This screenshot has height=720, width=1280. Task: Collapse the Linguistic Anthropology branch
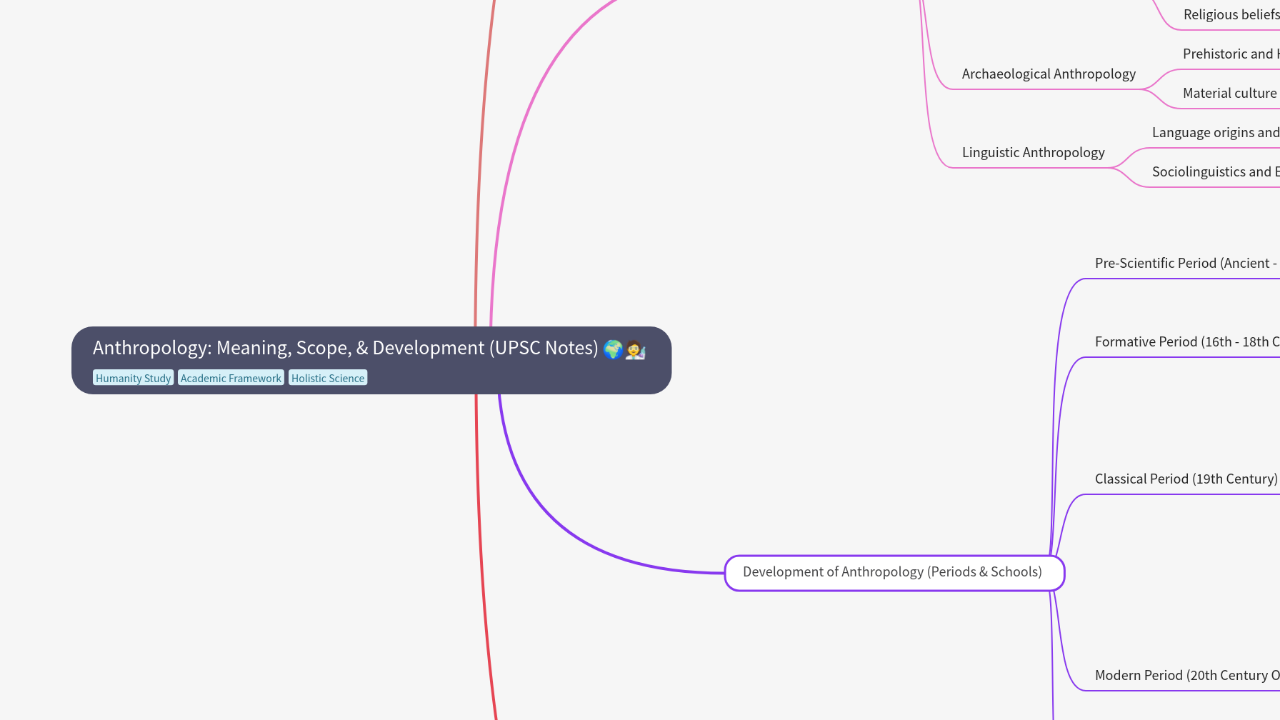[1033, 152]
